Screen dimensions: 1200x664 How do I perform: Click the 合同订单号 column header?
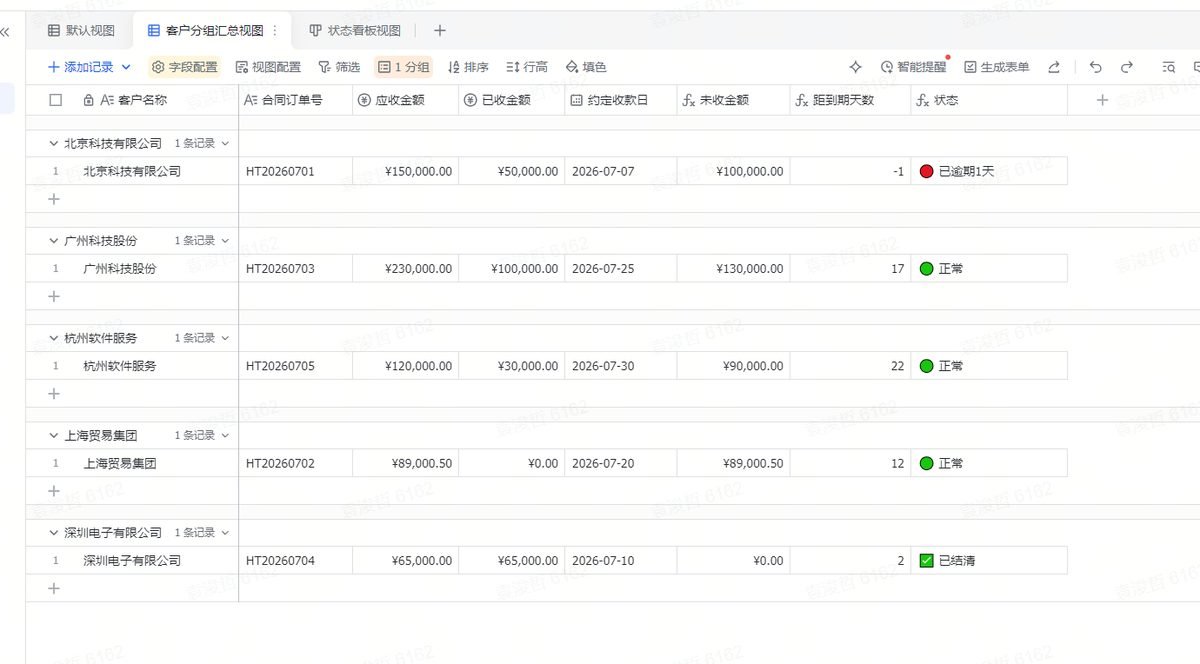click(296, 100)
